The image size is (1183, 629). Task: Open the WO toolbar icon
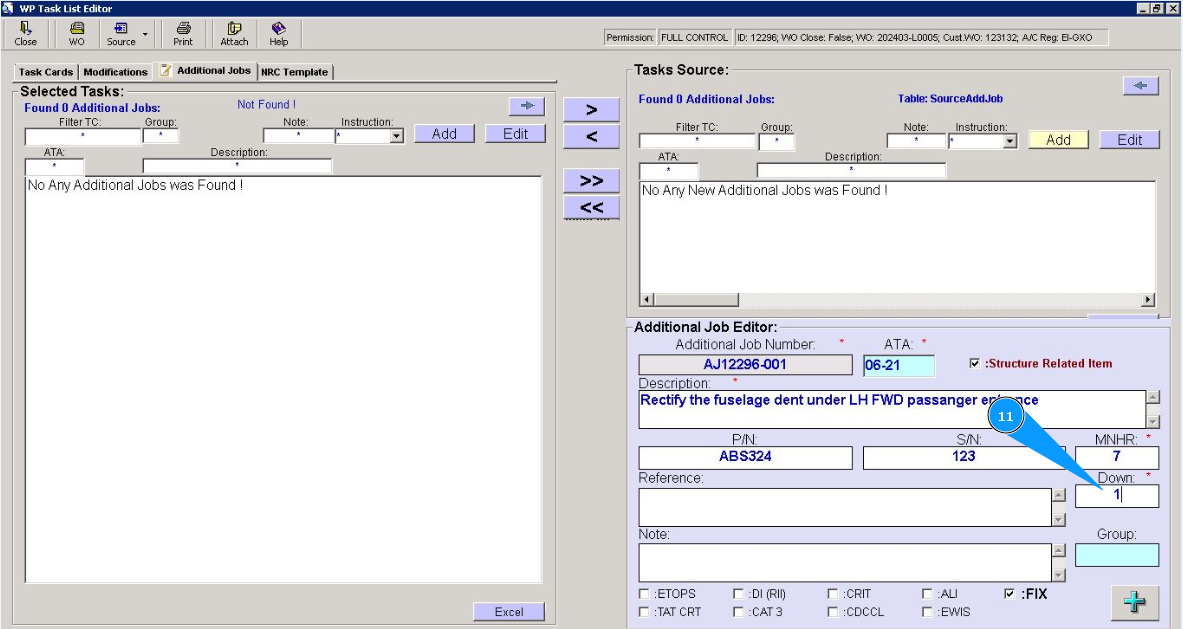click(x=76, y=34)
